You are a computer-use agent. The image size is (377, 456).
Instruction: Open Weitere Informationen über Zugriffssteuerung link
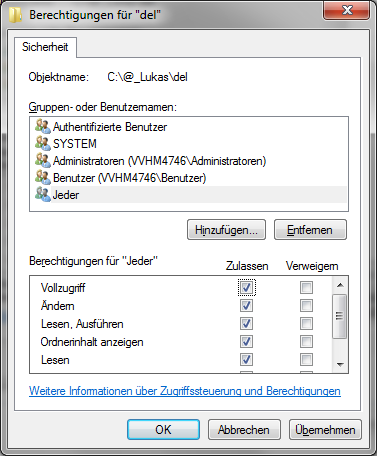[x=185, y=391]
